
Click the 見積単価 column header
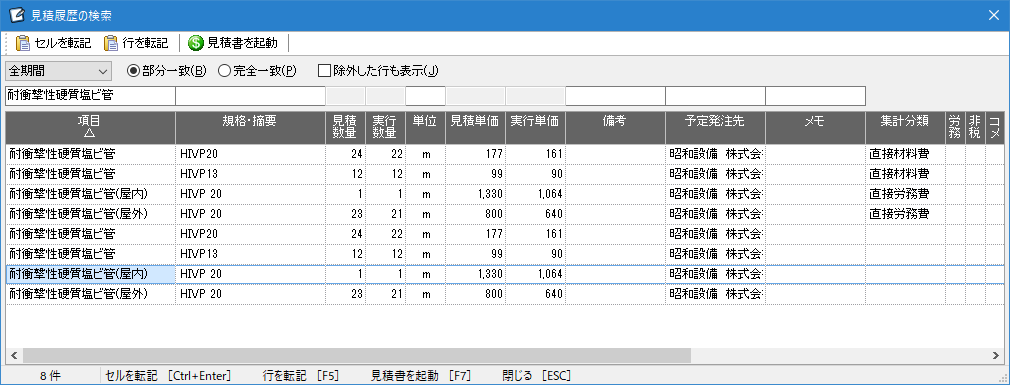point(475,127)
